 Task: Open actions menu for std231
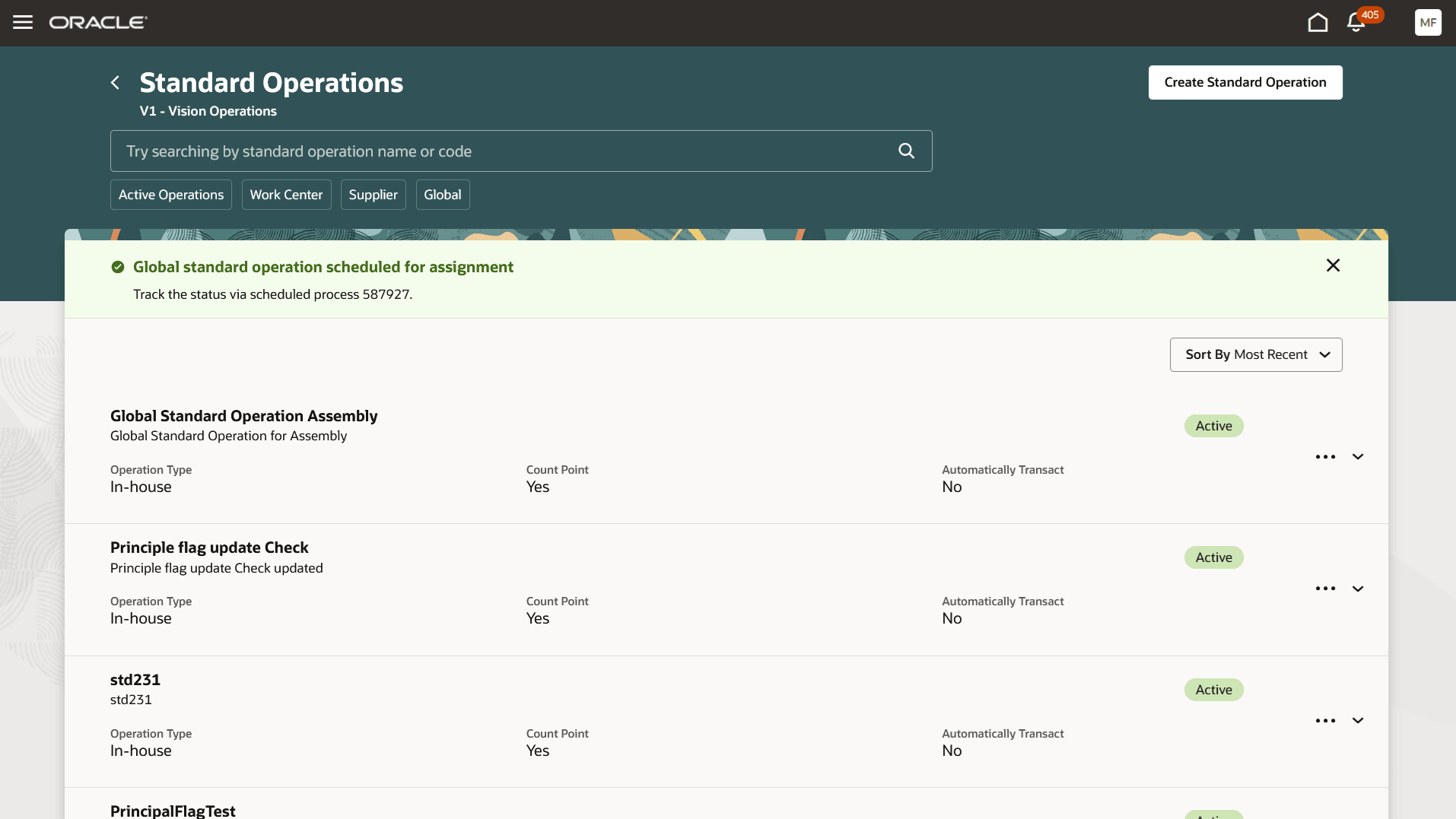click(1325, 721)
